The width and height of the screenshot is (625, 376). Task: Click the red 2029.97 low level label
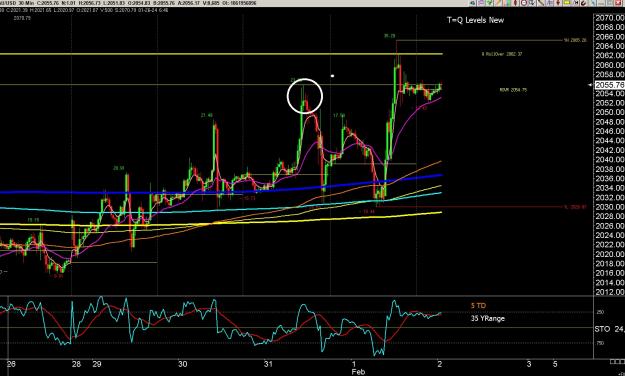[576, 207]
